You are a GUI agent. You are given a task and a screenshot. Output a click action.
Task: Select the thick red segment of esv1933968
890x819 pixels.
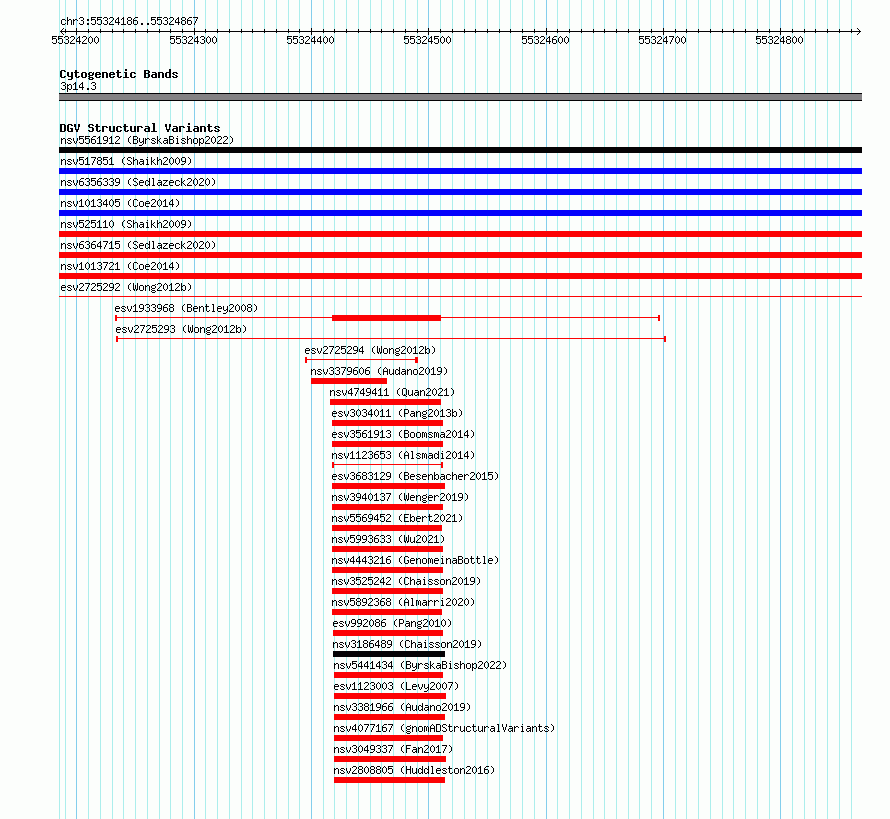[387, 318]
